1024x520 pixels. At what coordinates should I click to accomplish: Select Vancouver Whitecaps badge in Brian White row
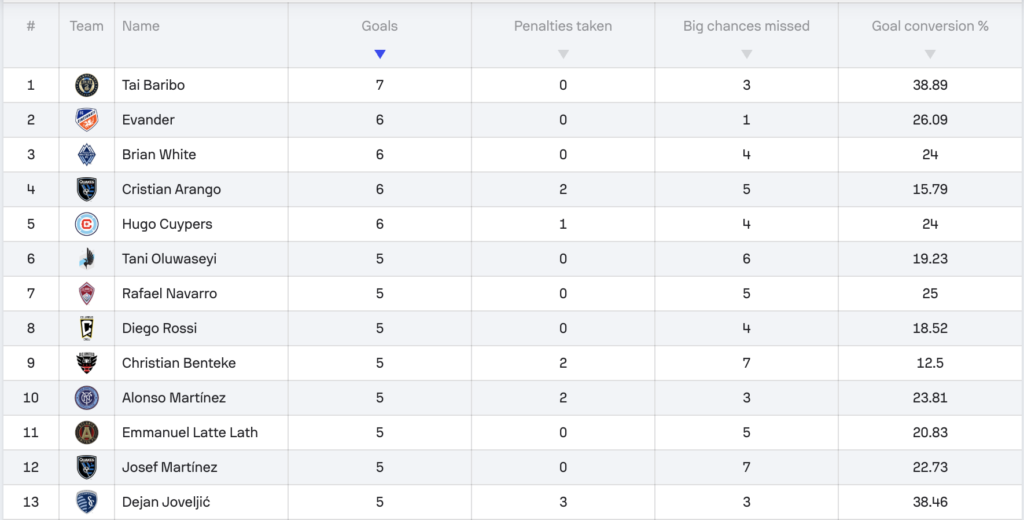pos(86,154)
